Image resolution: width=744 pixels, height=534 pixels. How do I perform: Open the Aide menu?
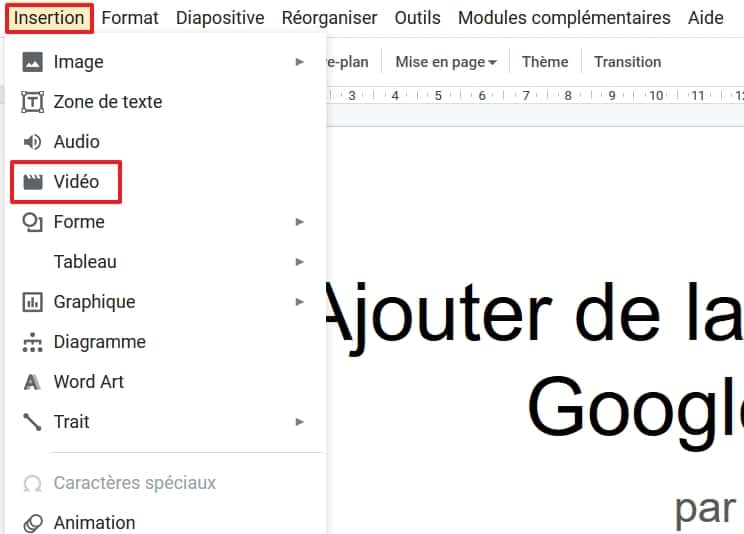click(706, 18)
